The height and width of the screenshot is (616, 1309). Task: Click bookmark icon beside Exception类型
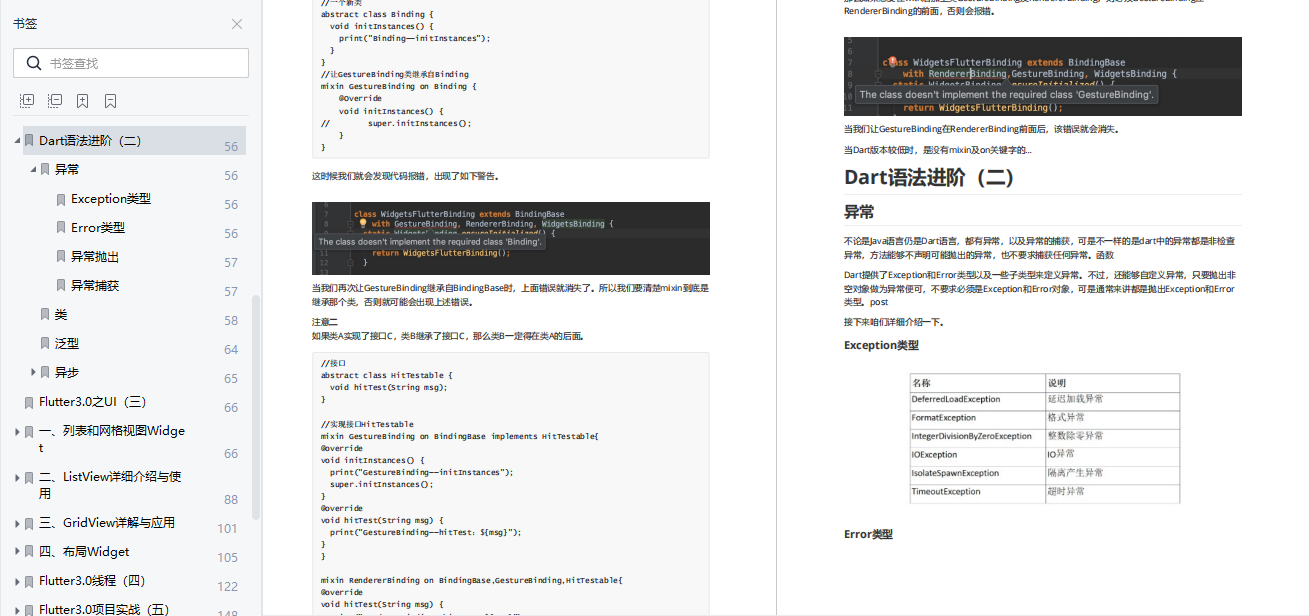pyautogui.click(x=61, y=199)
